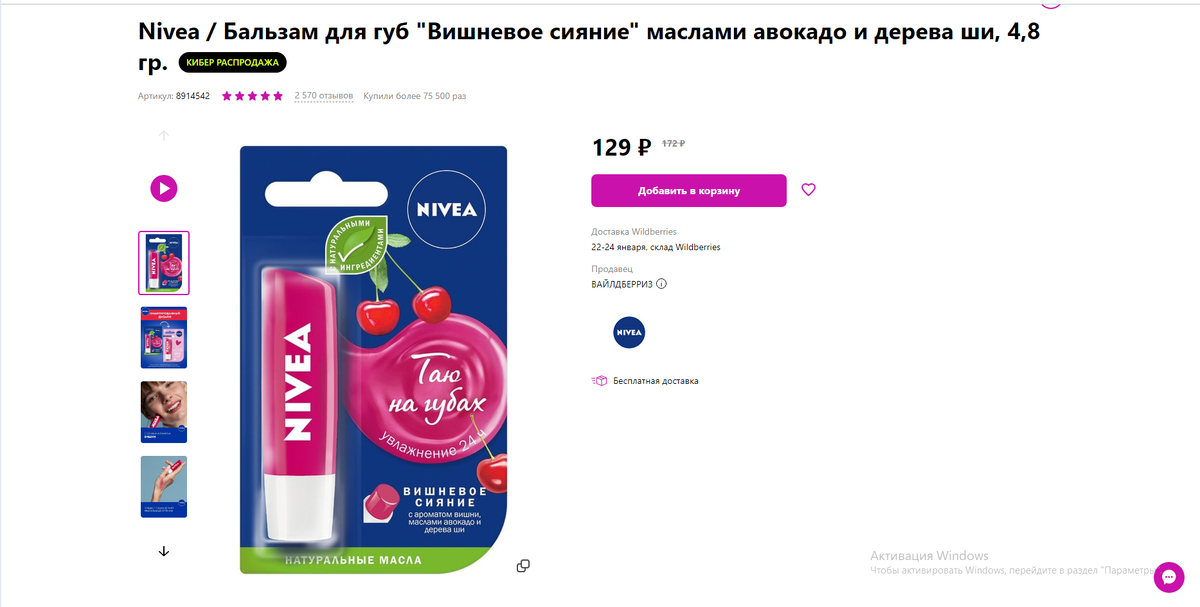The image size is (1200, 607).
Task: Click the five-star rating
Action: pyautogui.click(x=252, y=96)
